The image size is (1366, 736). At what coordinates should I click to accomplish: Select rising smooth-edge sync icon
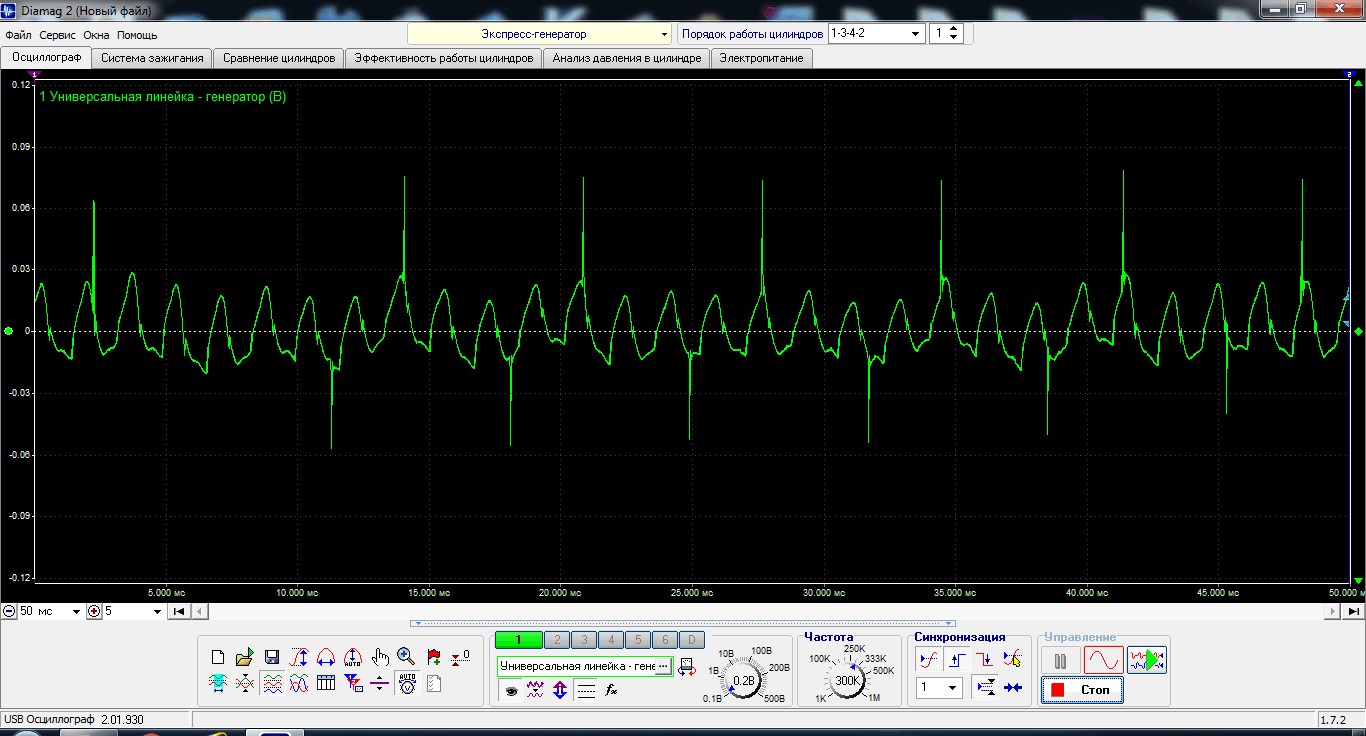pyautogui.click(x=929, y=659)
